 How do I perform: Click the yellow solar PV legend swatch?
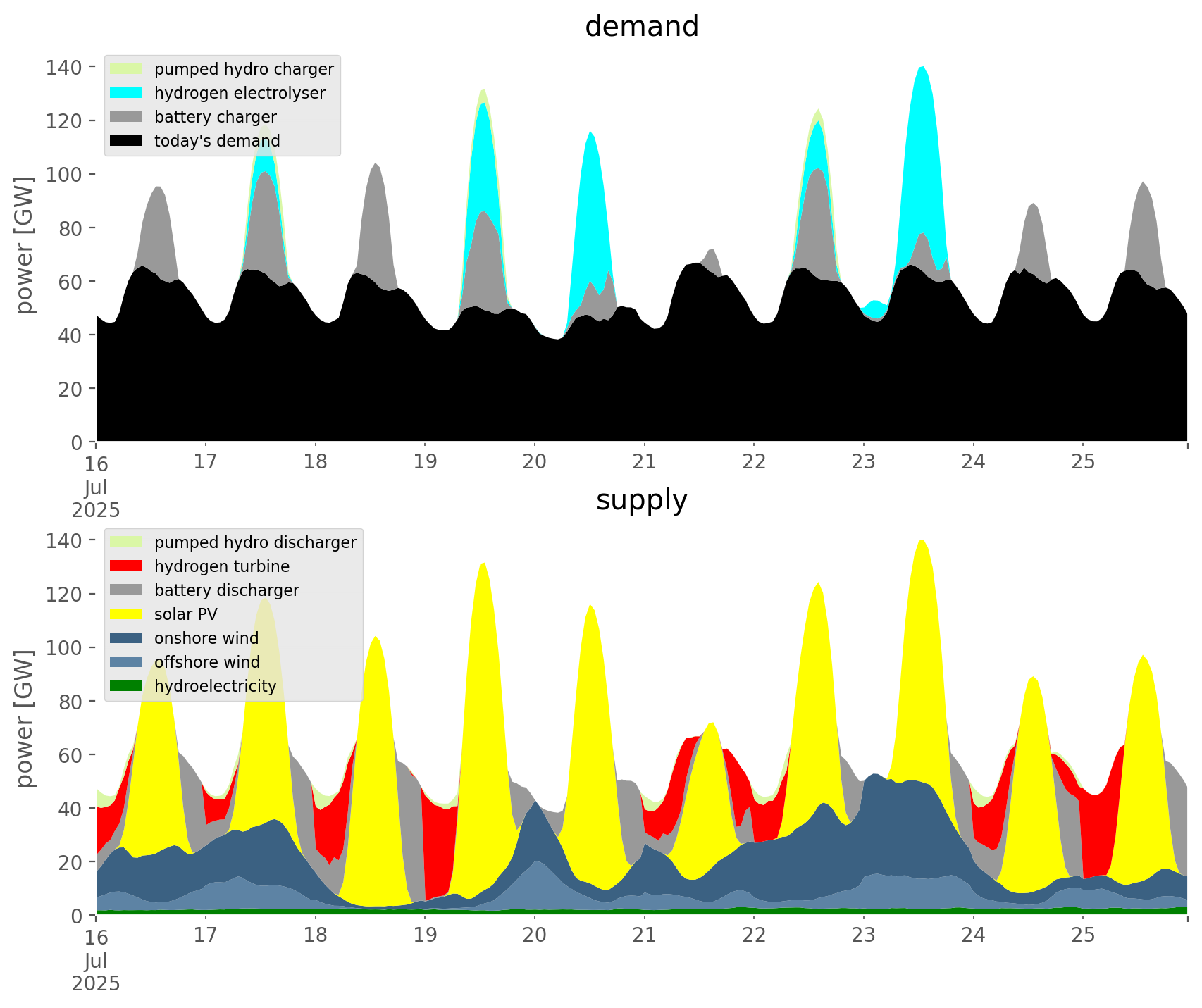point(126,614)
